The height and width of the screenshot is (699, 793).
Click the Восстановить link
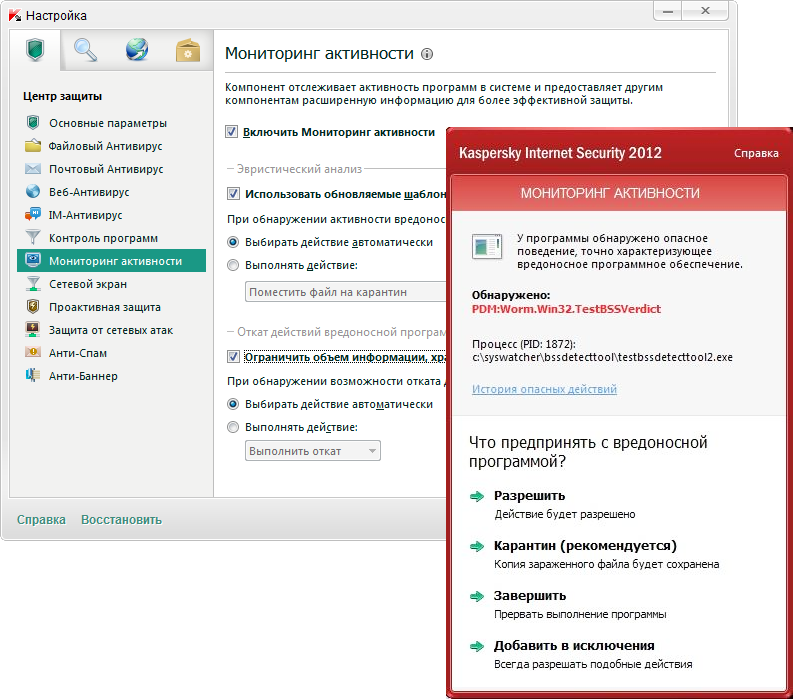[x=121, y=519]
